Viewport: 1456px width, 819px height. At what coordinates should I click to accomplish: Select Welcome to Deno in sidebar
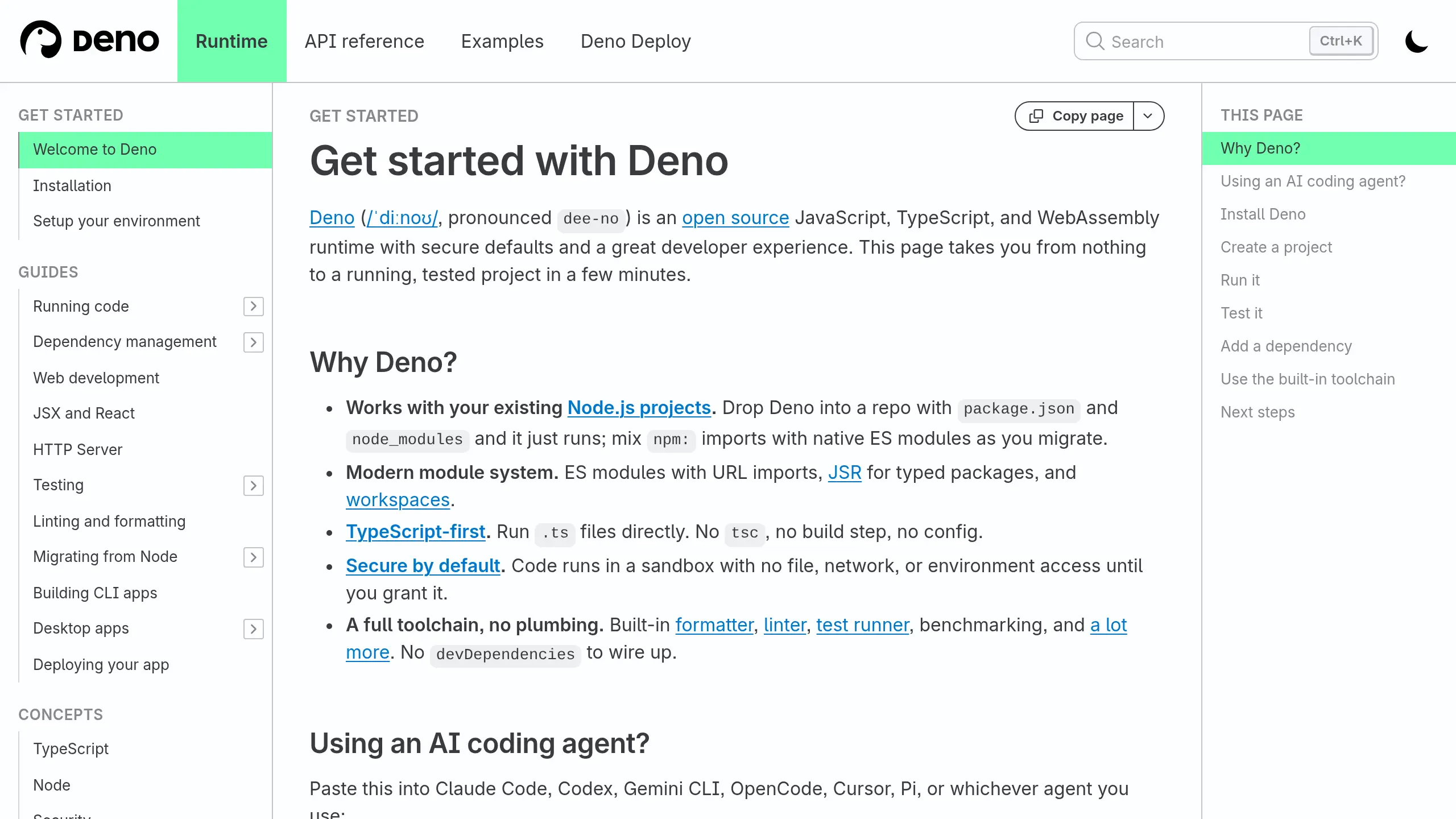[146, 150]
